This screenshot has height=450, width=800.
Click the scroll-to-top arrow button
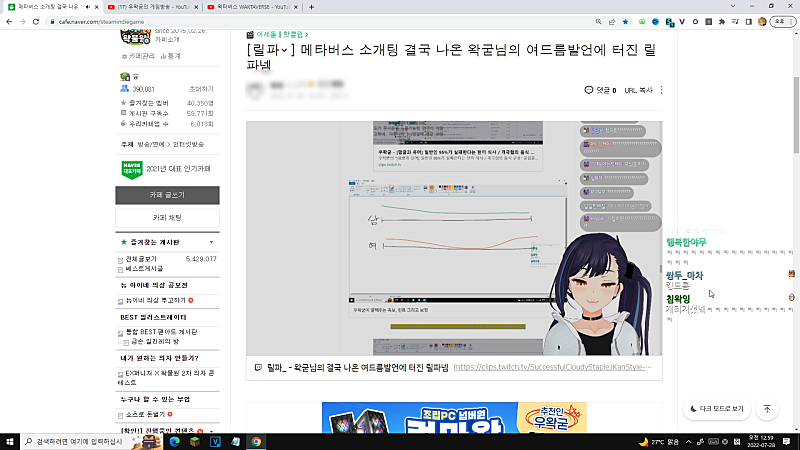[767, 409]
